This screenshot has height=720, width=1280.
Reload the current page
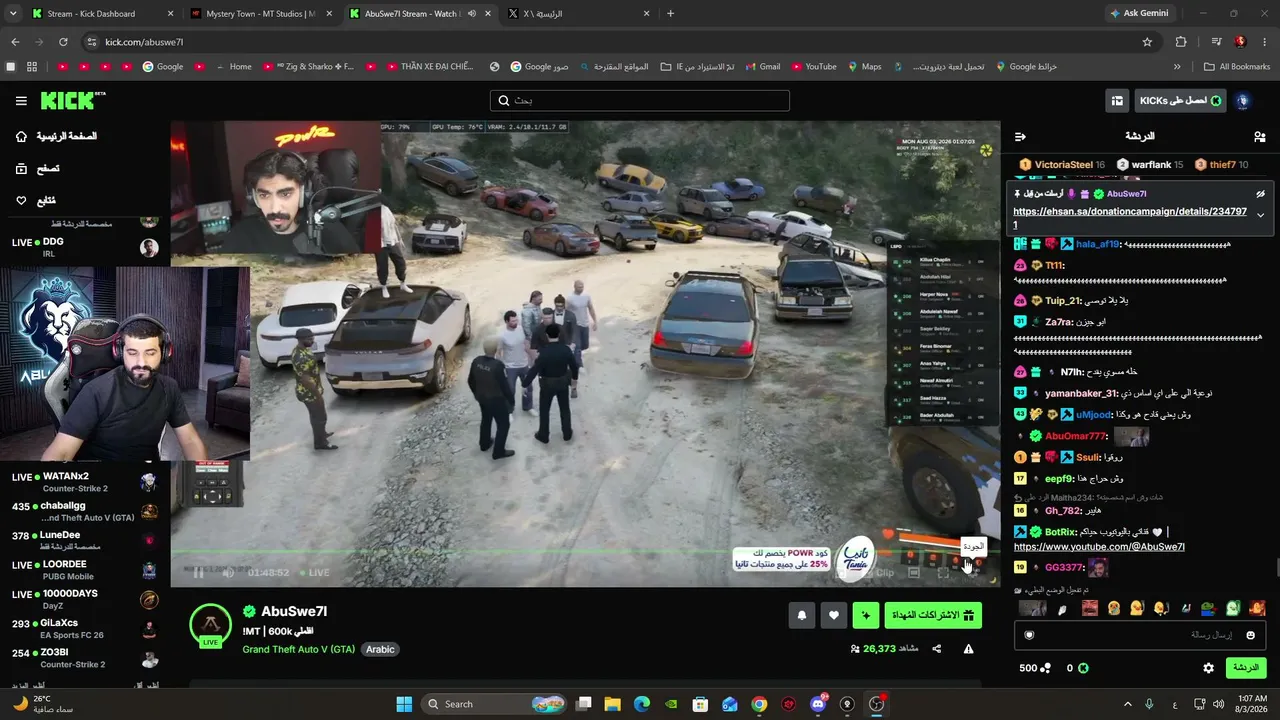(x=63, y=42)
